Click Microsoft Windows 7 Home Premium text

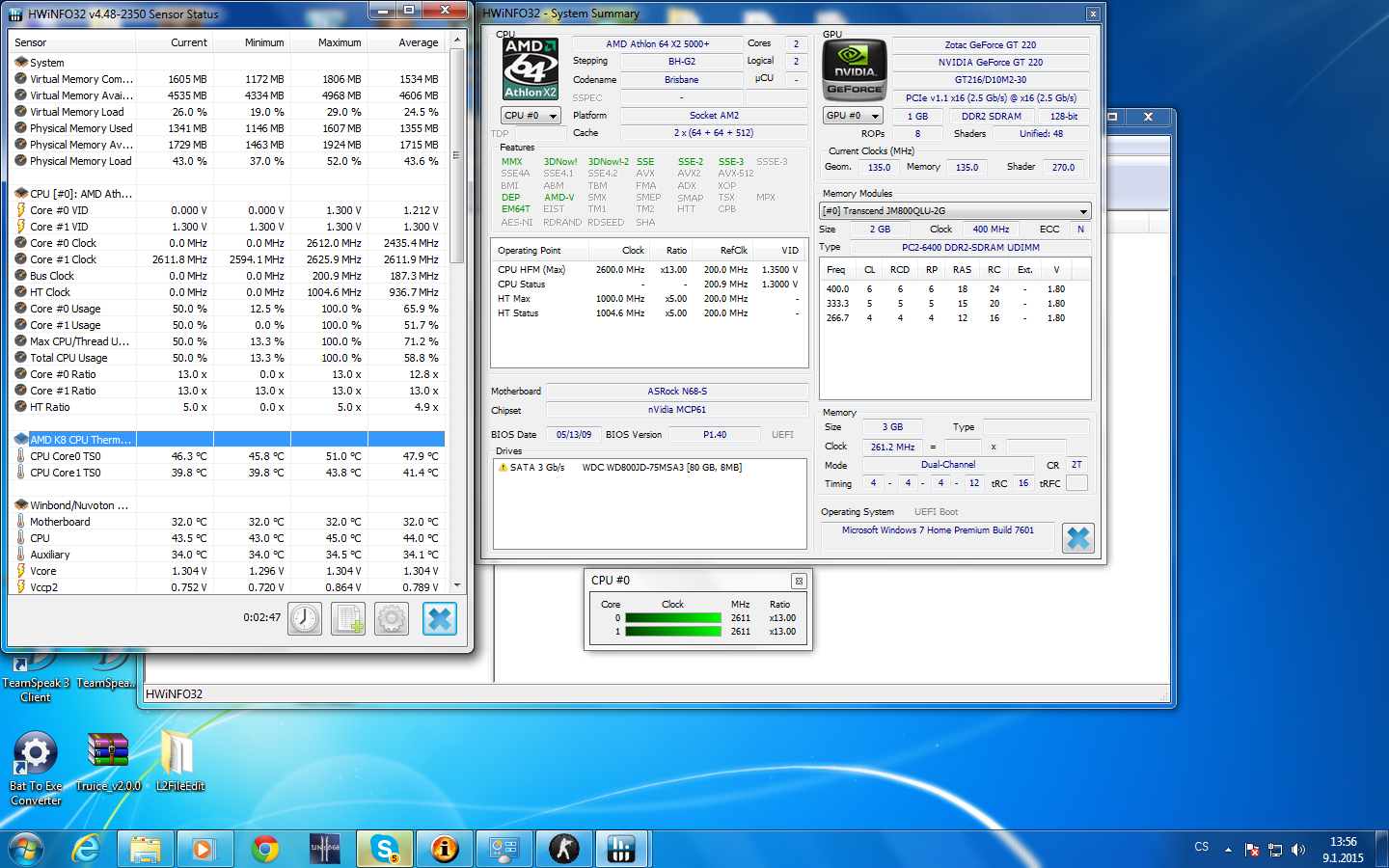pos(938,530)
